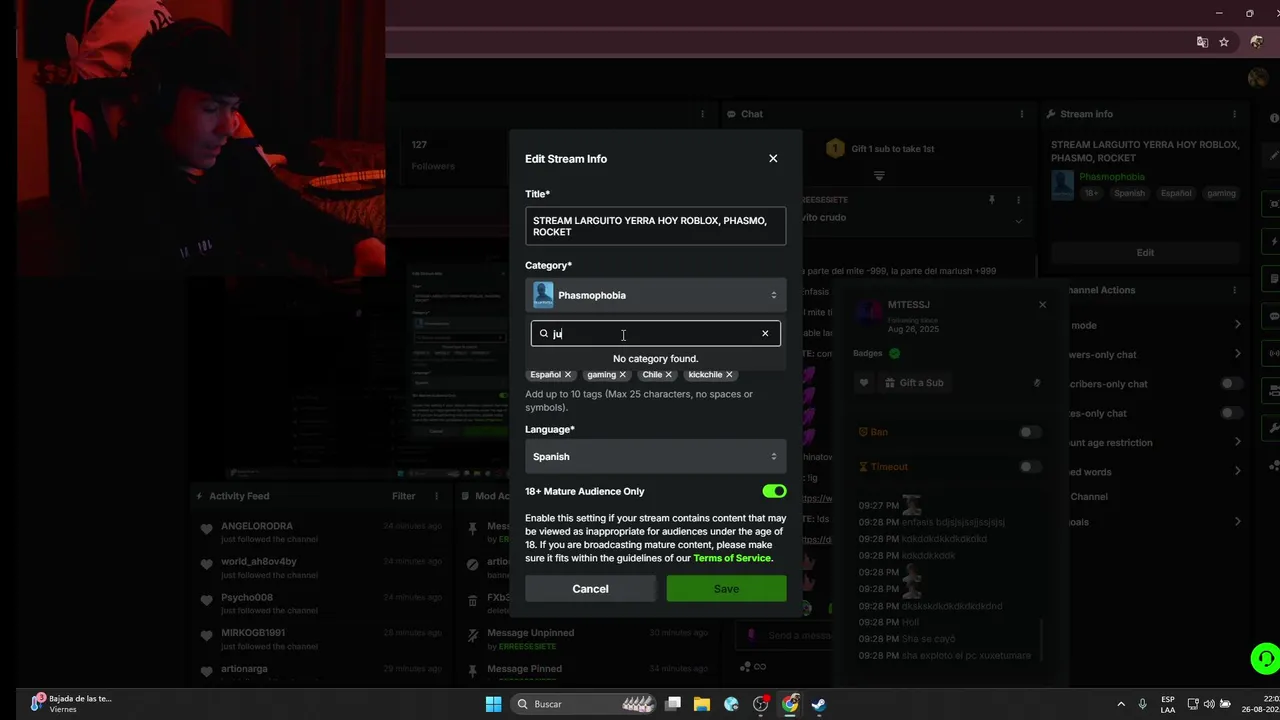Open the Channel Actions options menu
The height and width of the screenshot is (720, 1280).
click(1234, 290)
